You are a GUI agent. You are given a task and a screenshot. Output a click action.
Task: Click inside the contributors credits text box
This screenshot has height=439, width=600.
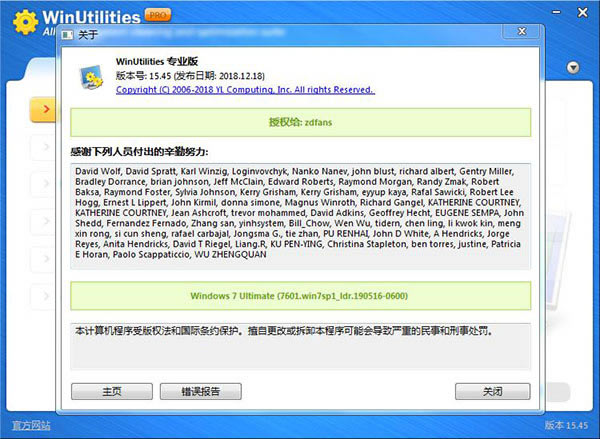pyautogui.click(x=300, y=216)
